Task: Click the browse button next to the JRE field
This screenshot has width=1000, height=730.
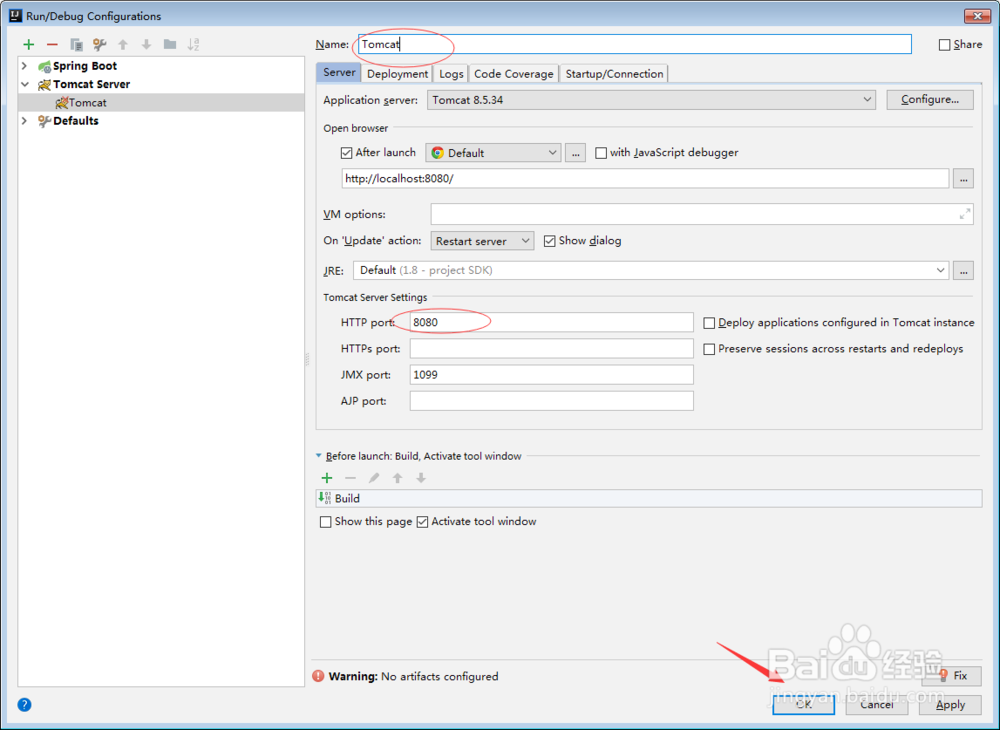Action: coord(964,270)
